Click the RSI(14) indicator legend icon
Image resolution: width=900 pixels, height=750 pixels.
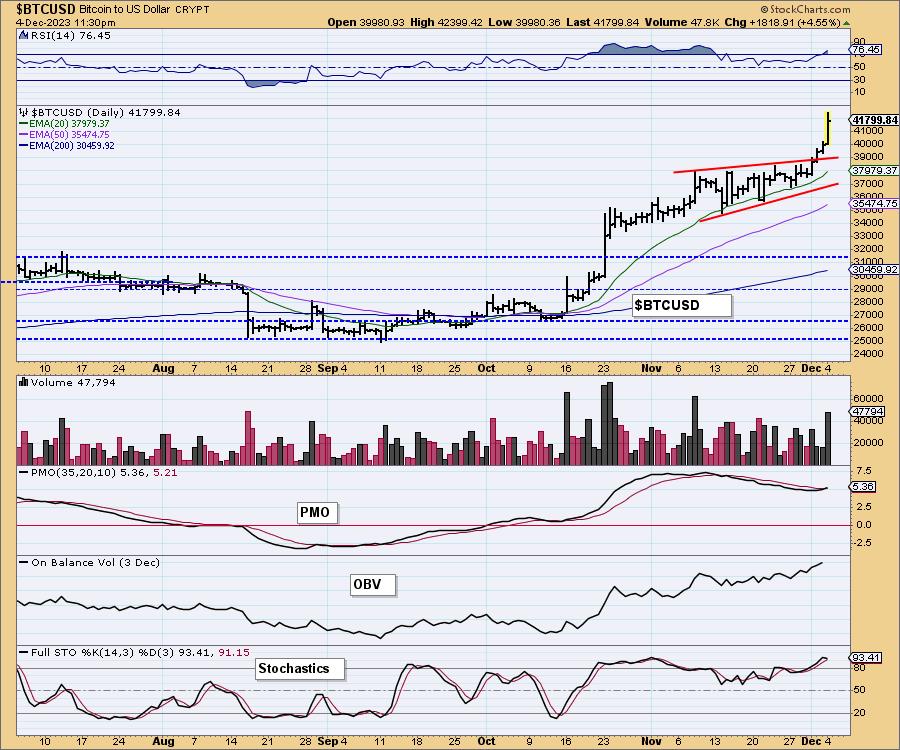tap(24, 35)
